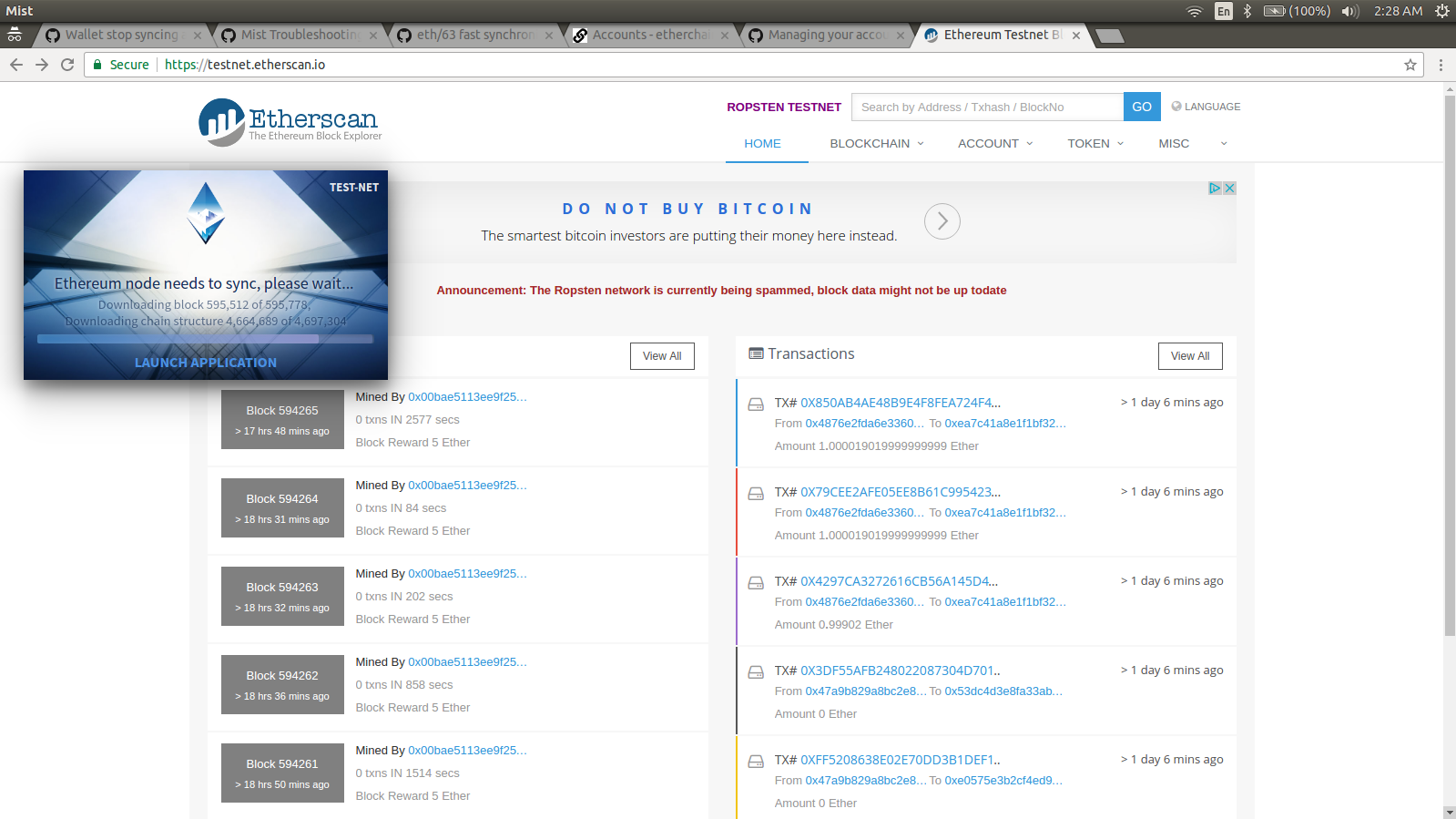The height and width of the screenshot is (819, 1456).
Task: Click the globe LANGUAGE icon
Action: pyautogui.click(x=1176, y=107)
